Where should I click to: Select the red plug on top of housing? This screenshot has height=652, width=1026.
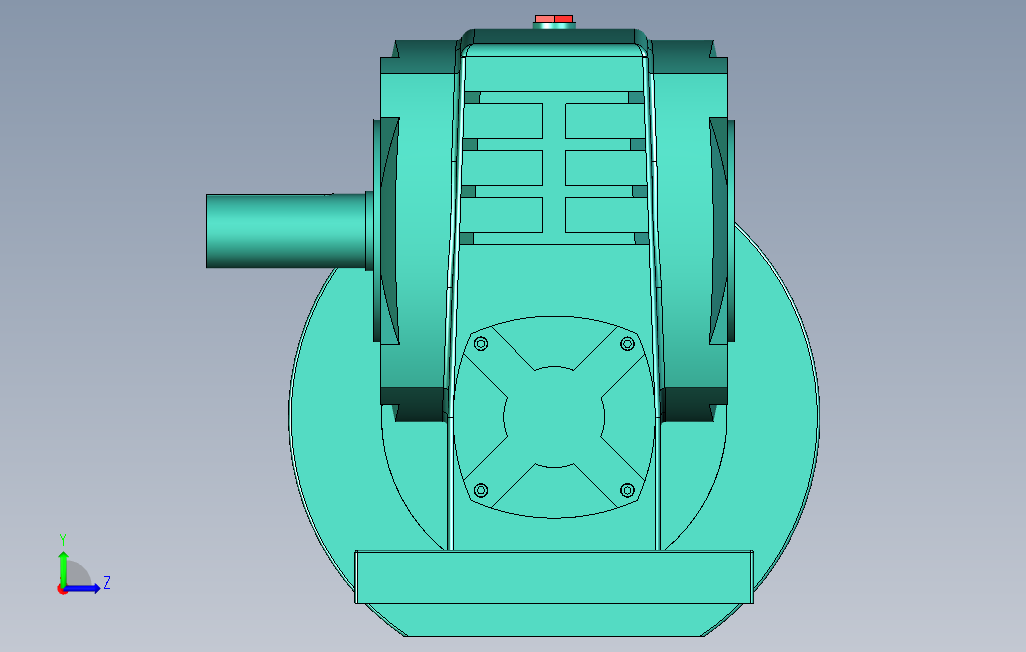[554, 19]
